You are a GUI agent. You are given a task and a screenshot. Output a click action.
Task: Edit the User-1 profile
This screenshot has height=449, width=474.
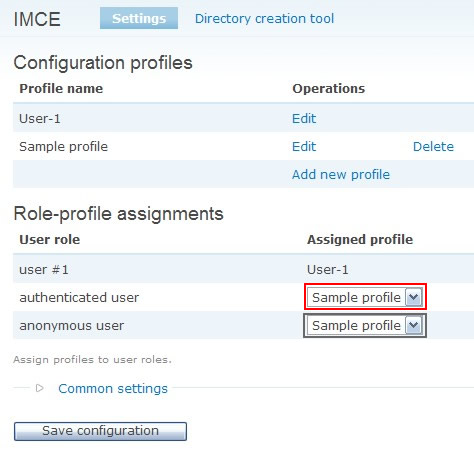pos(304,118)
